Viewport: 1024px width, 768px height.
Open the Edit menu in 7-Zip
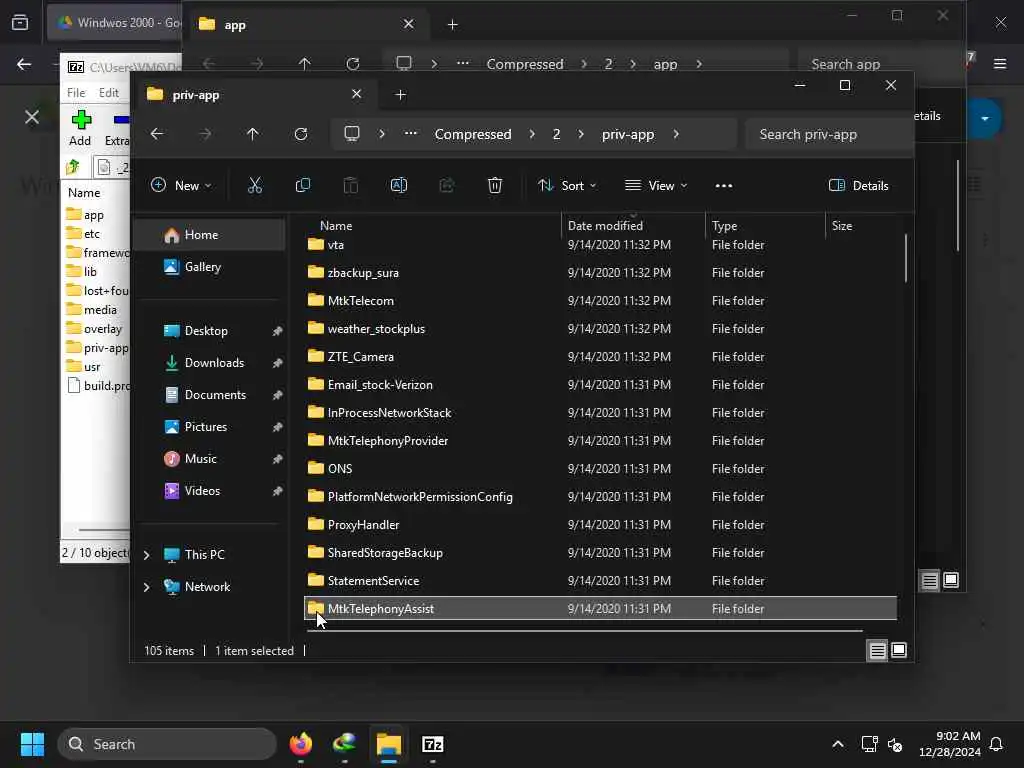coord(108,93)
